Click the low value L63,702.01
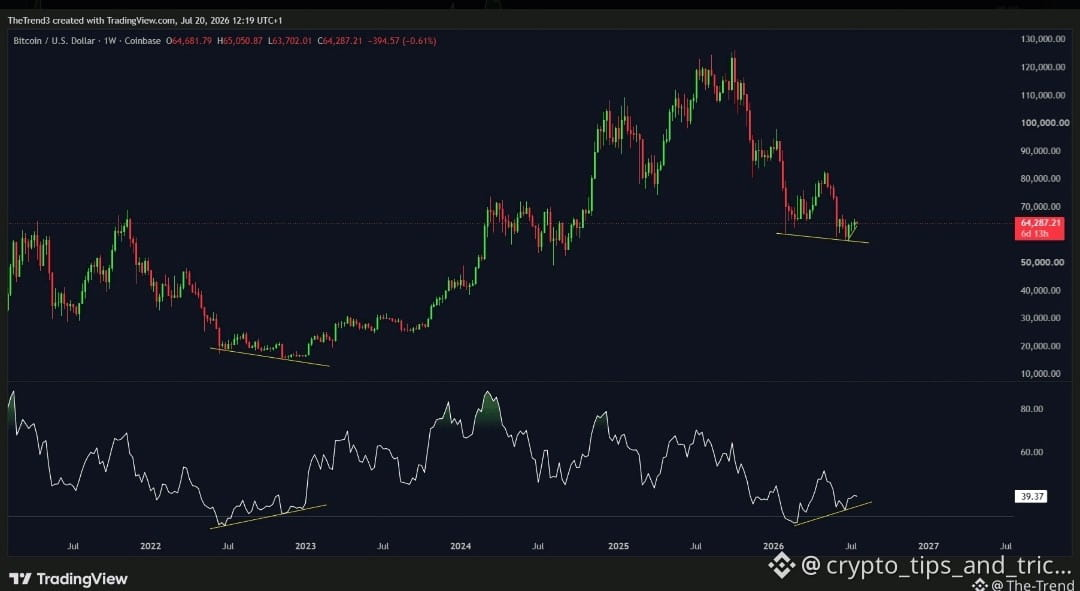Image resolution: width=1080 pixels, height=591 pixels. pos(289,41)
